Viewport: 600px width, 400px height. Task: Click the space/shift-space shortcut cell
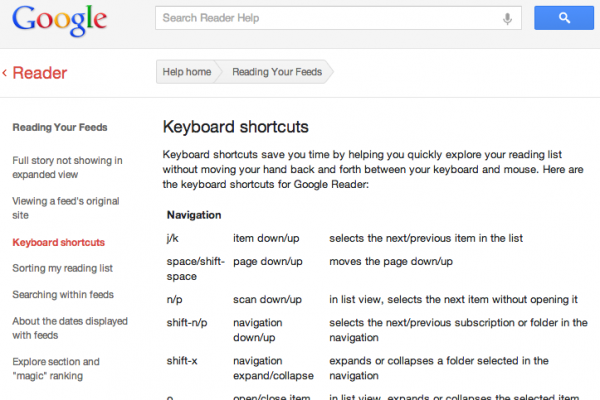[x=196, y=269]
